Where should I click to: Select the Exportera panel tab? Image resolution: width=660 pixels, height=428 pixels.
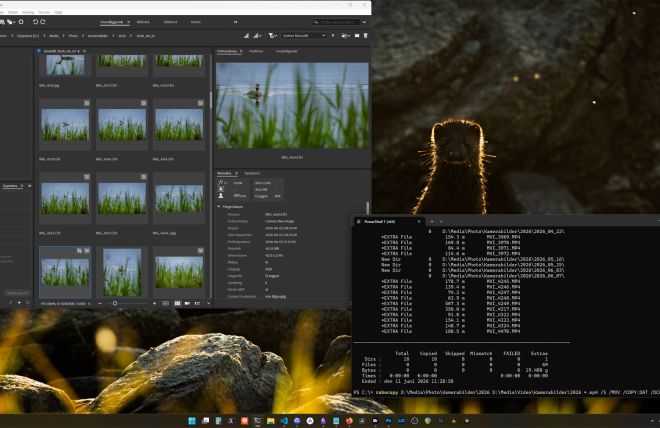(11, 186)
